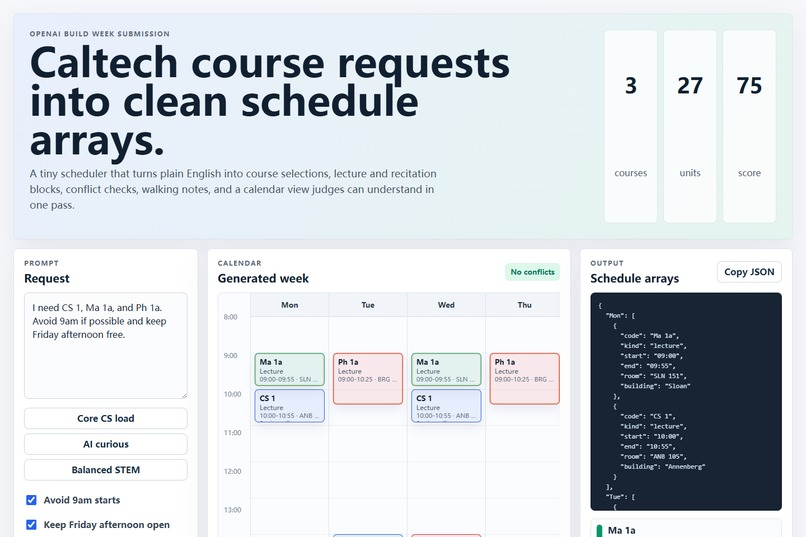Select the Core CS load preset

(106, 418)
